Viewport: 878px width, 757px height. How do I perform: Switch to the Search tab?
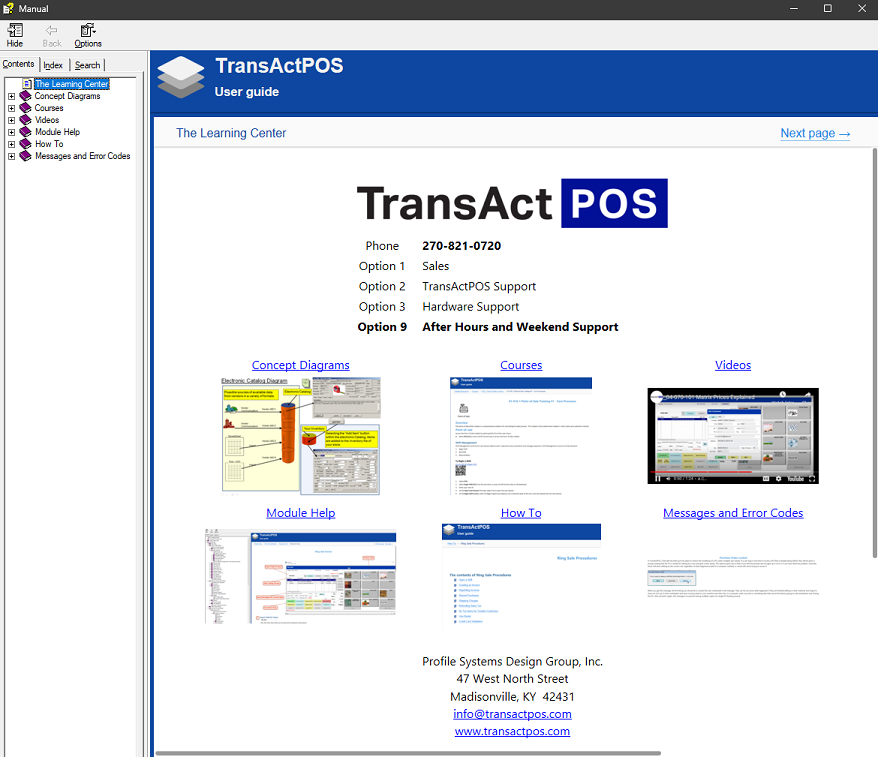[87, 65]
